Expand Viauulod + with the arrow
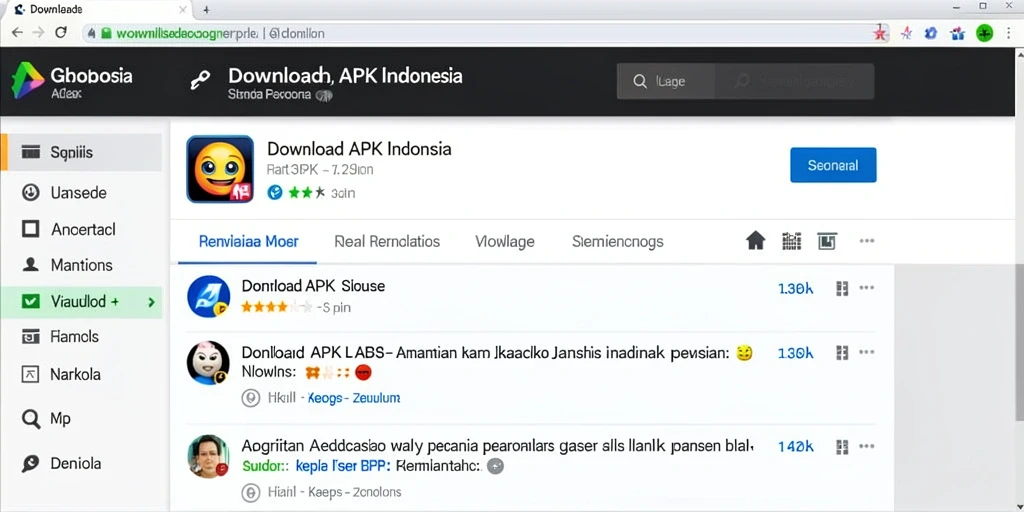The width and height of the screenshot is (1024, 512). (151, 302)
